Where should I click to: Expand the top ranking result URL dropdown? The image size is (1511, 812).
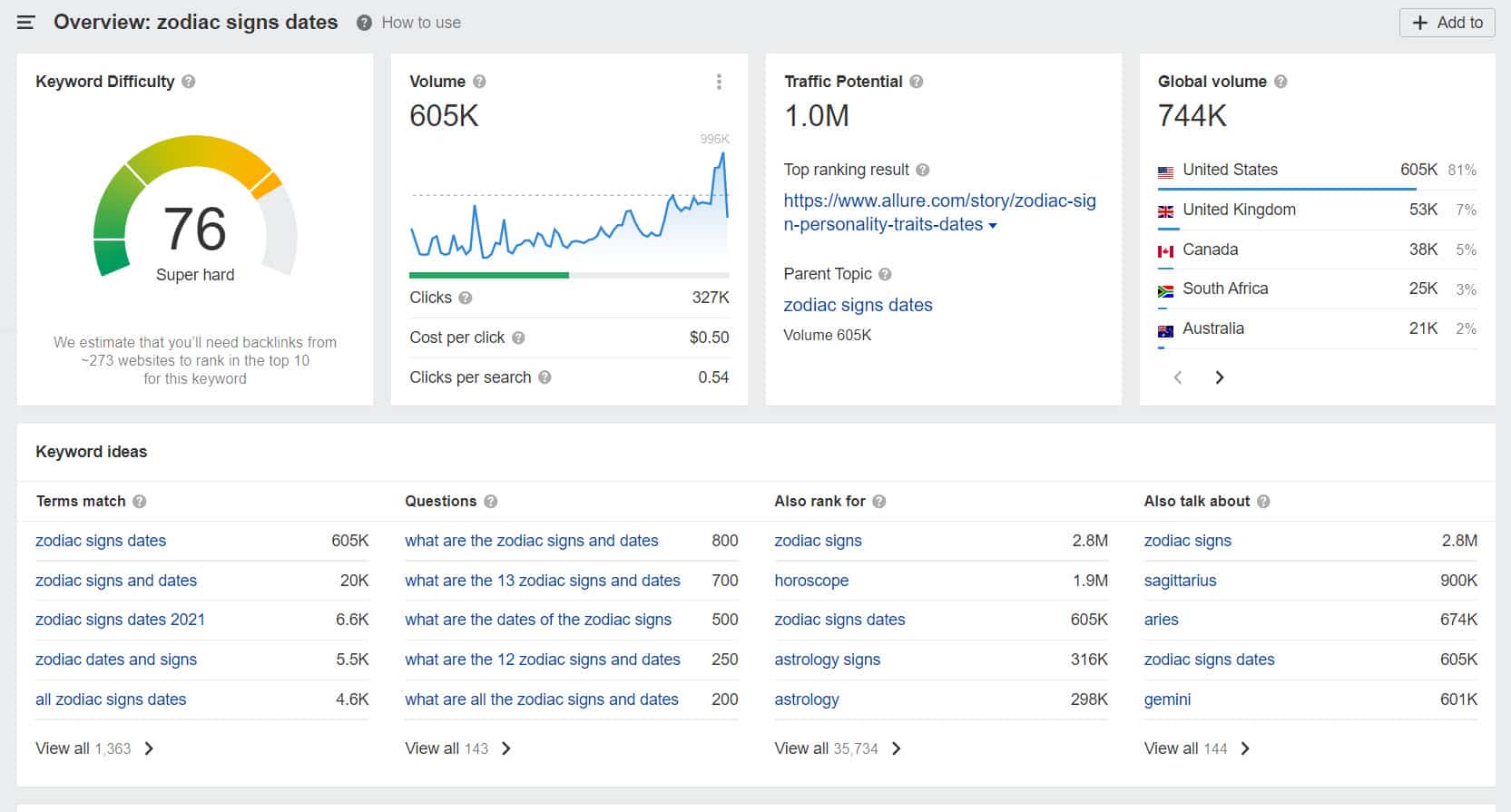[993, 226]
